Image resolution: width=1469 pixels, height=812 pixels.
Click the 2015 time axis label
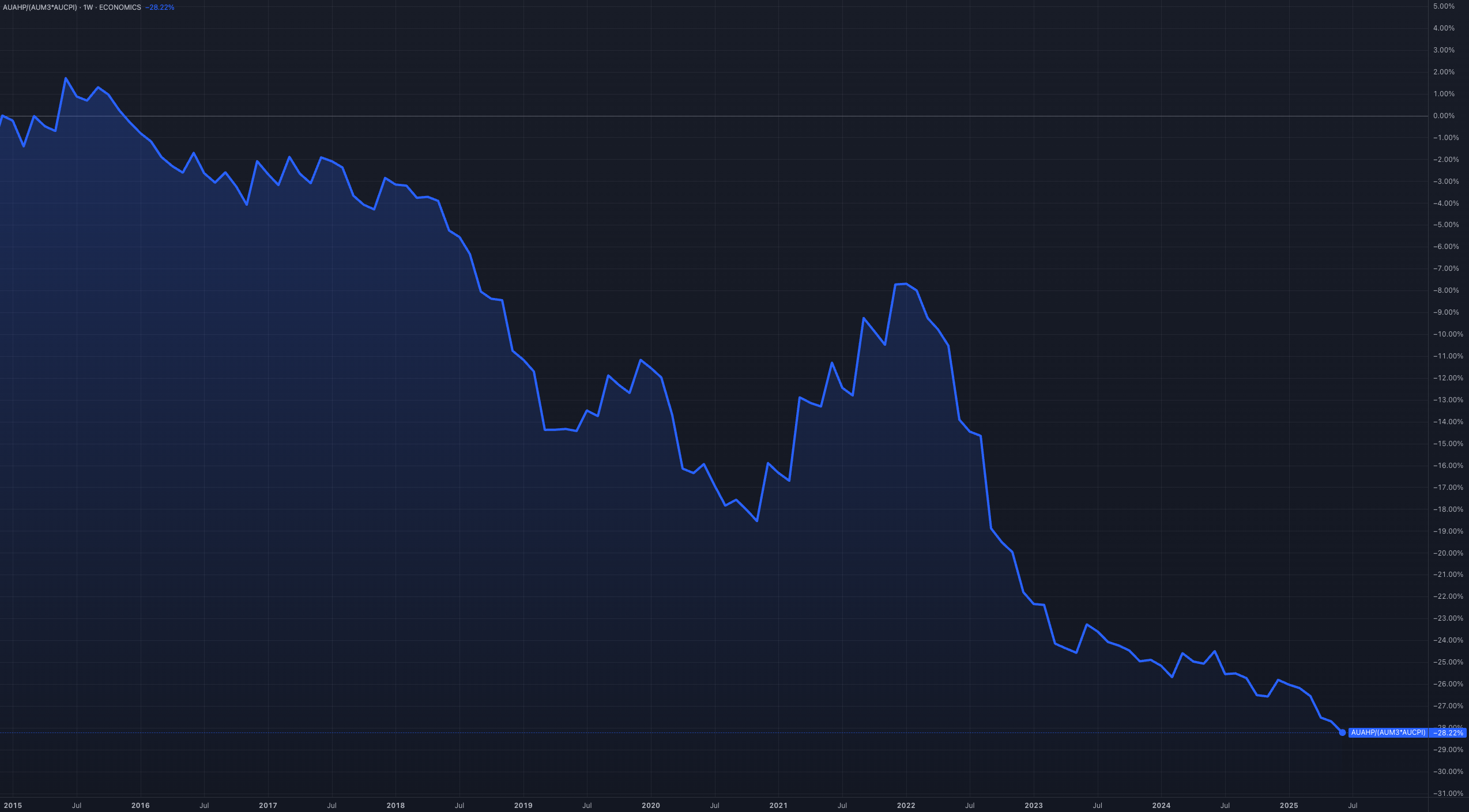coord(13,806)
